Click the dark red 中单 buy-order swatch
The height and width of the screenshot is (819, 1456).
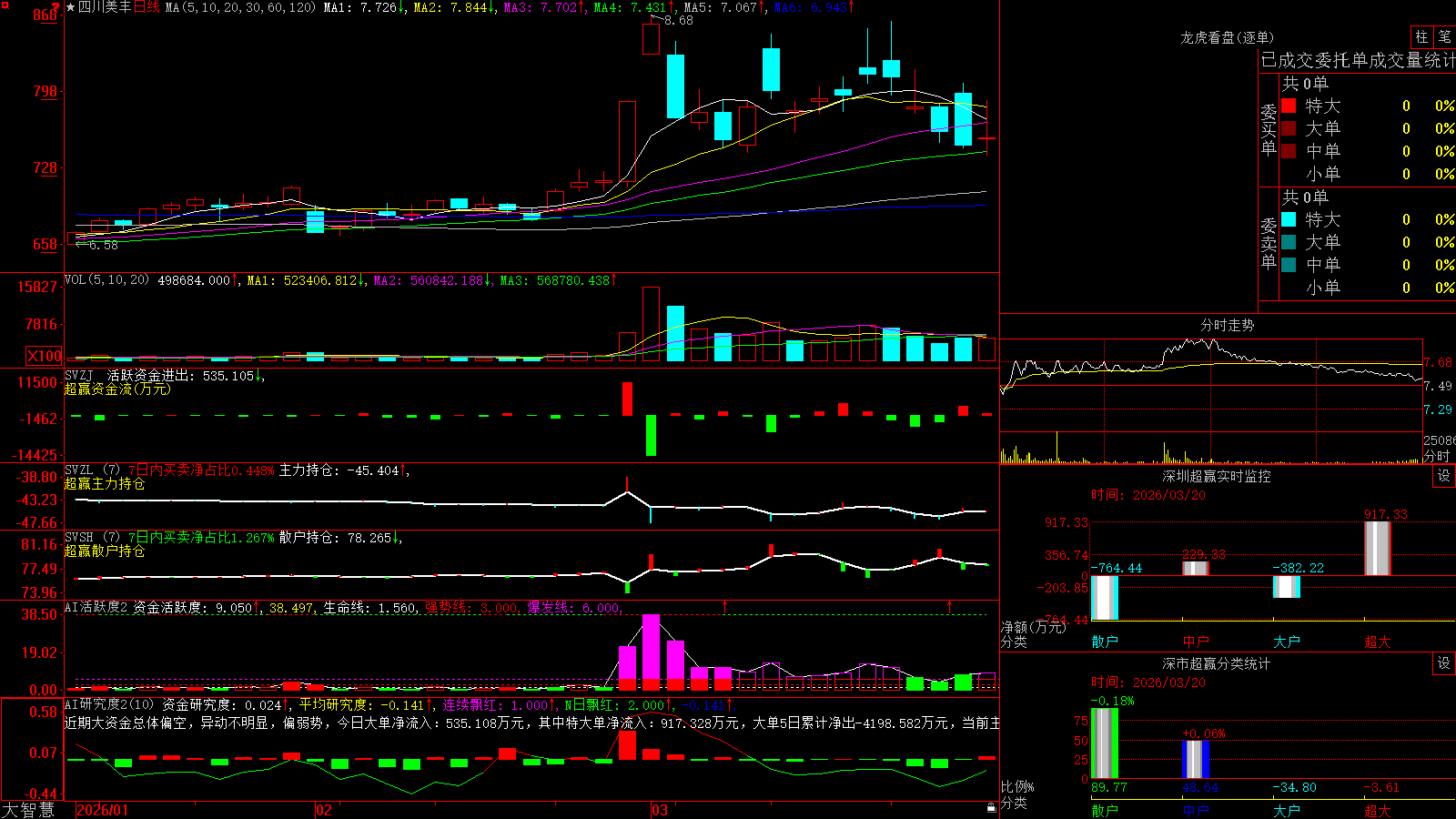1289,151
